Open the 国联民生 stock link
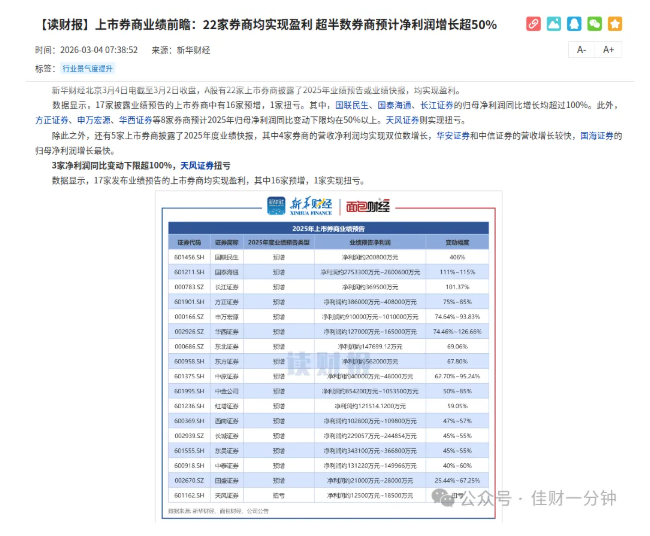 pyautogui.click(x=352, y=105)
